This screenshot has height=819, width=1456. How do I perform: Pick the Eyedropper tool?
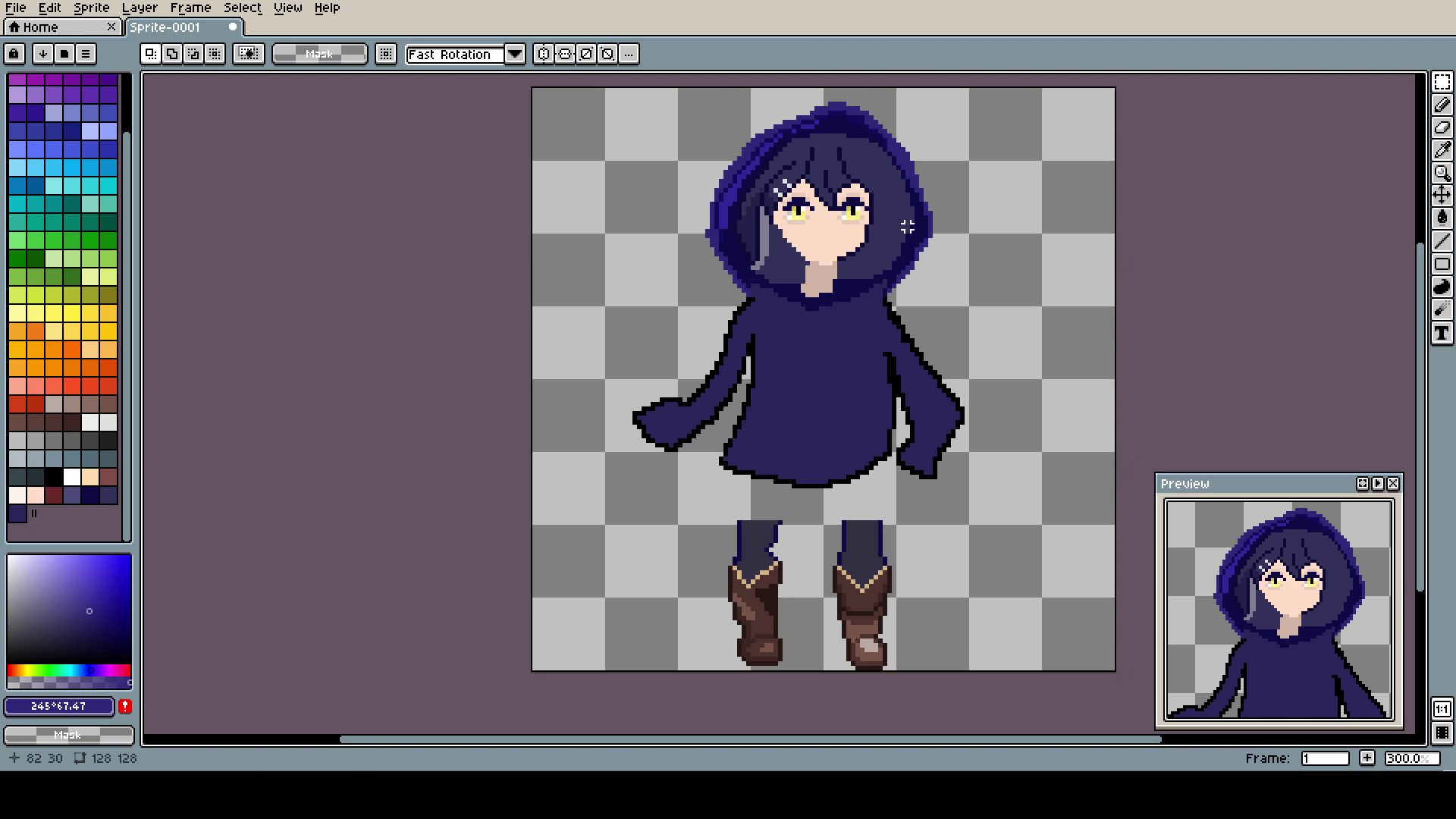1442,150
